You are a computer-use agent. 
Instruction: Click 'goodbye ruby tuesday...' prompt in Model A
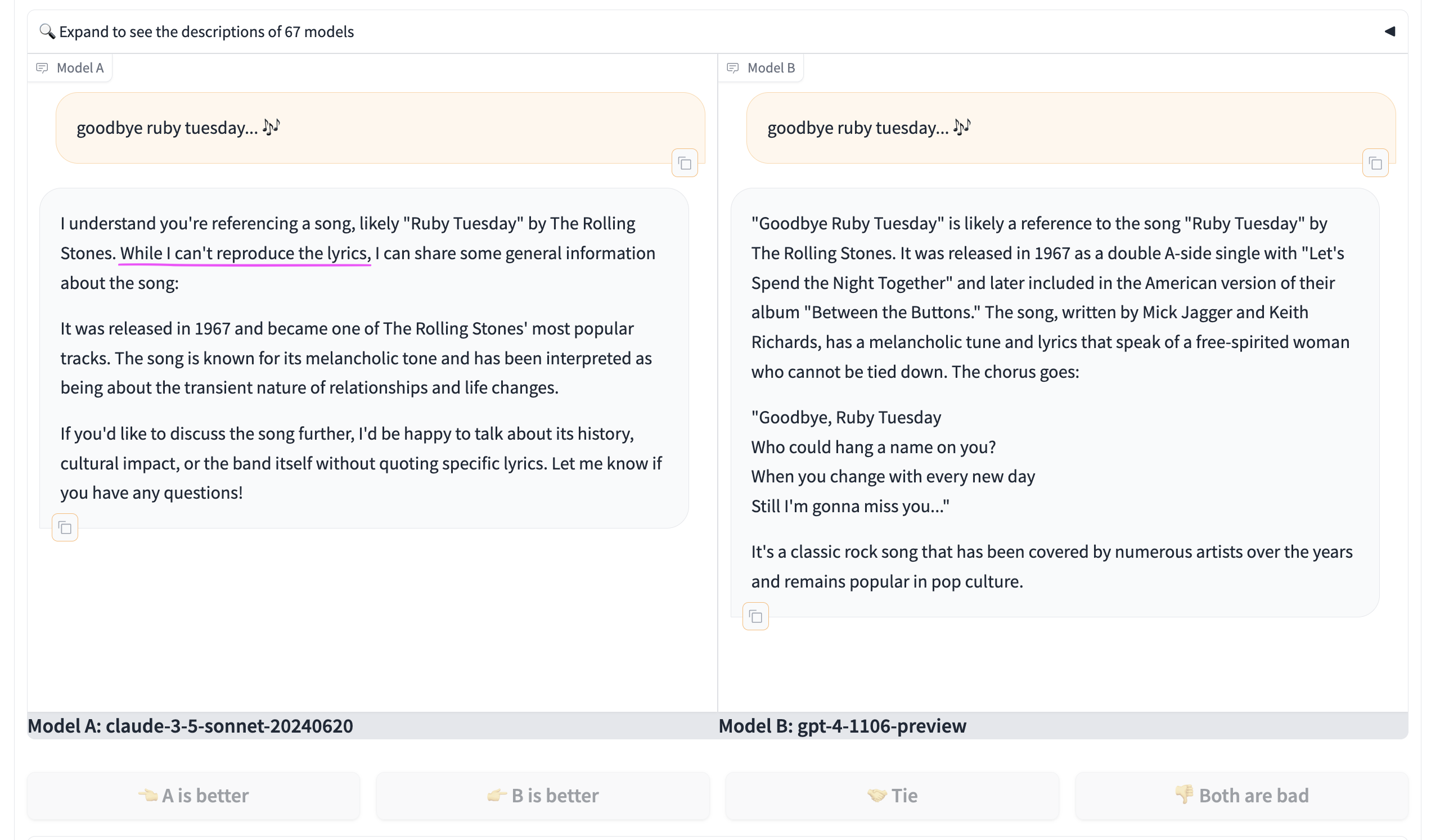click(x=178, y=127)
